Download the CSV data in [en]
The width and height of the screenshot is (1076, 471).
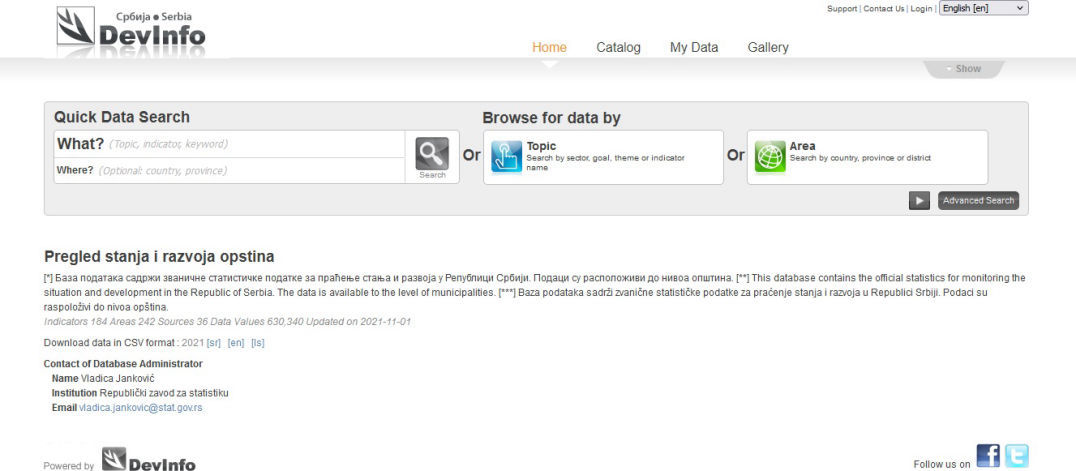point(236,343)
